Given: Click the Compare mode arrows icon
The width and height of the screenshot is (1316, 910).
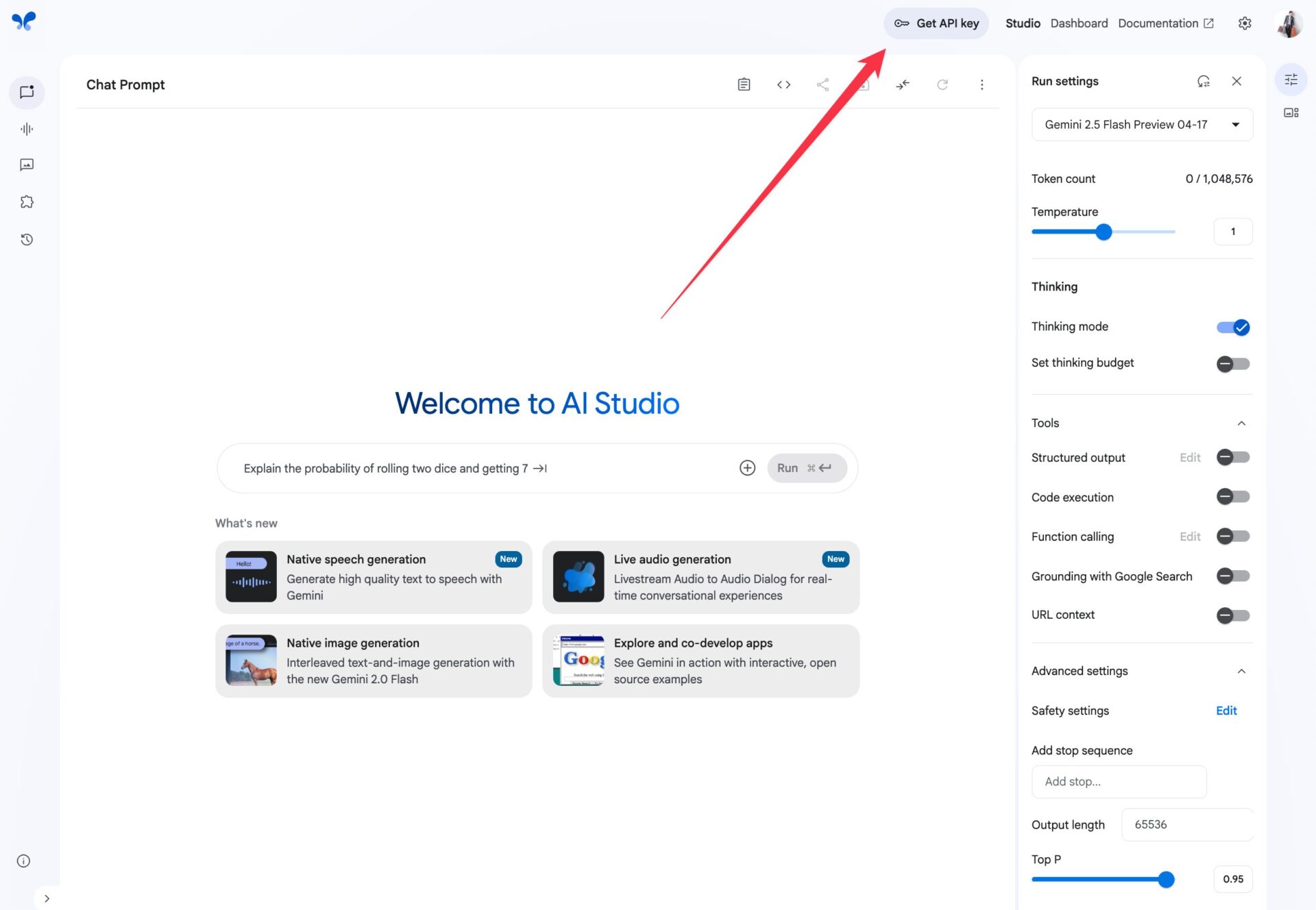Looking at the screenshot, I should tap(903, 84).
